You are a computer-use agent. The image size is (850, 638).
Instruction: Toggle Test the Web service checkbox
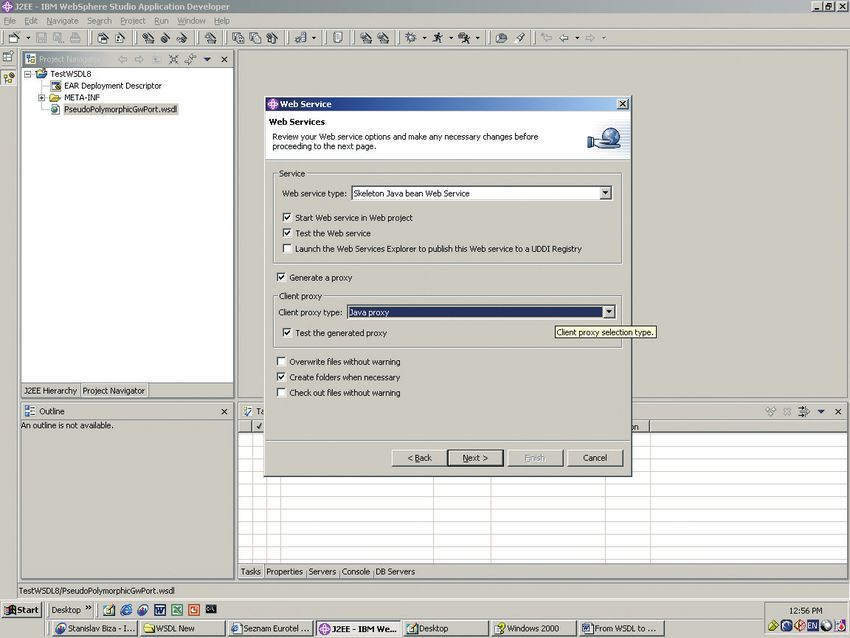(287, 233)
